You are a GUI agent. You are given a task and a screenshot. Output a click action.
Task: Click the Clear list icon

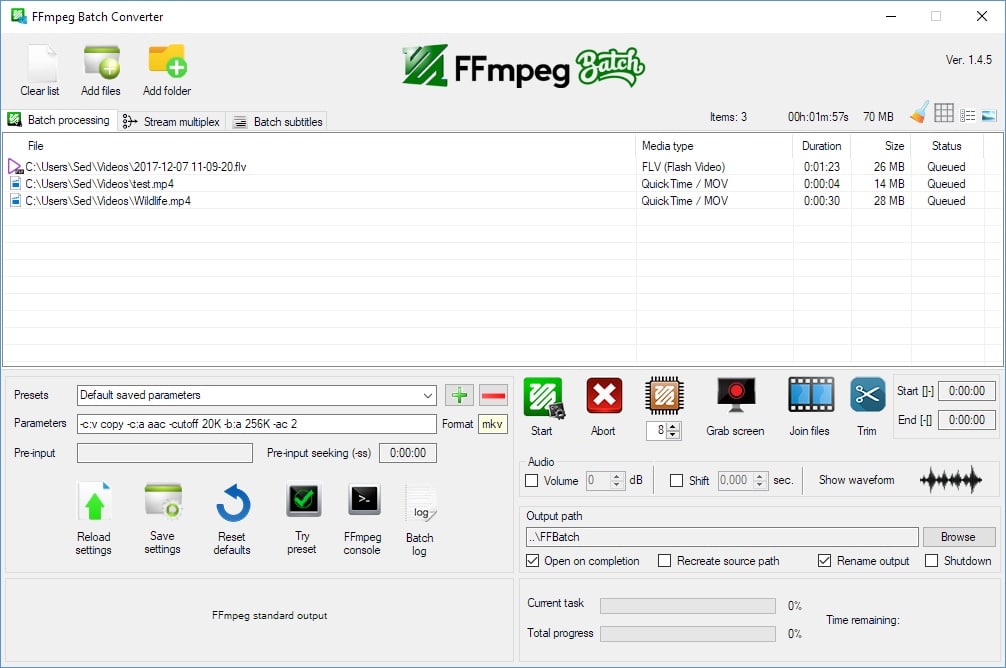pos(42,63)
